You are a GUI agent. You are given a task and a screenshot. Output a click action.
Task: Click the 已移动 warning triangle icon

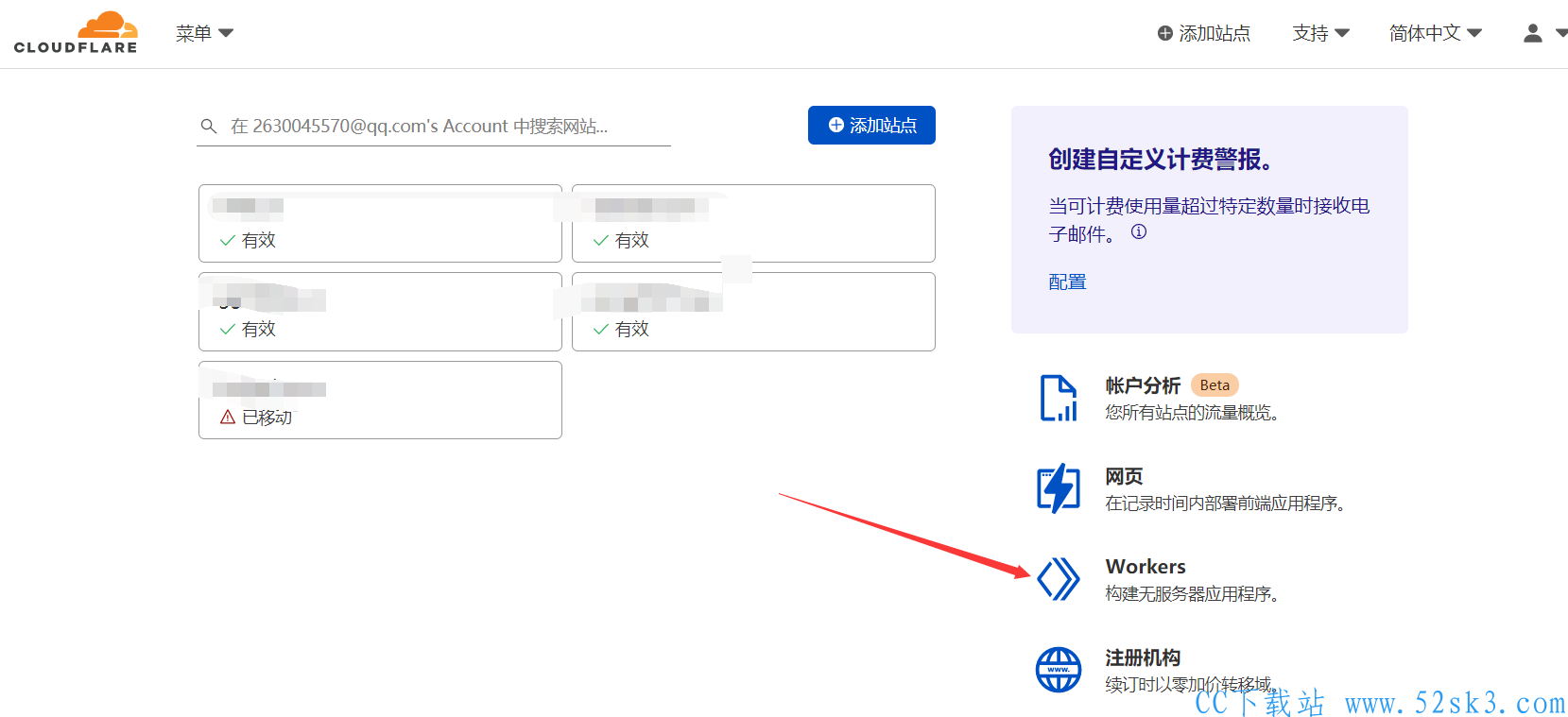228,417
